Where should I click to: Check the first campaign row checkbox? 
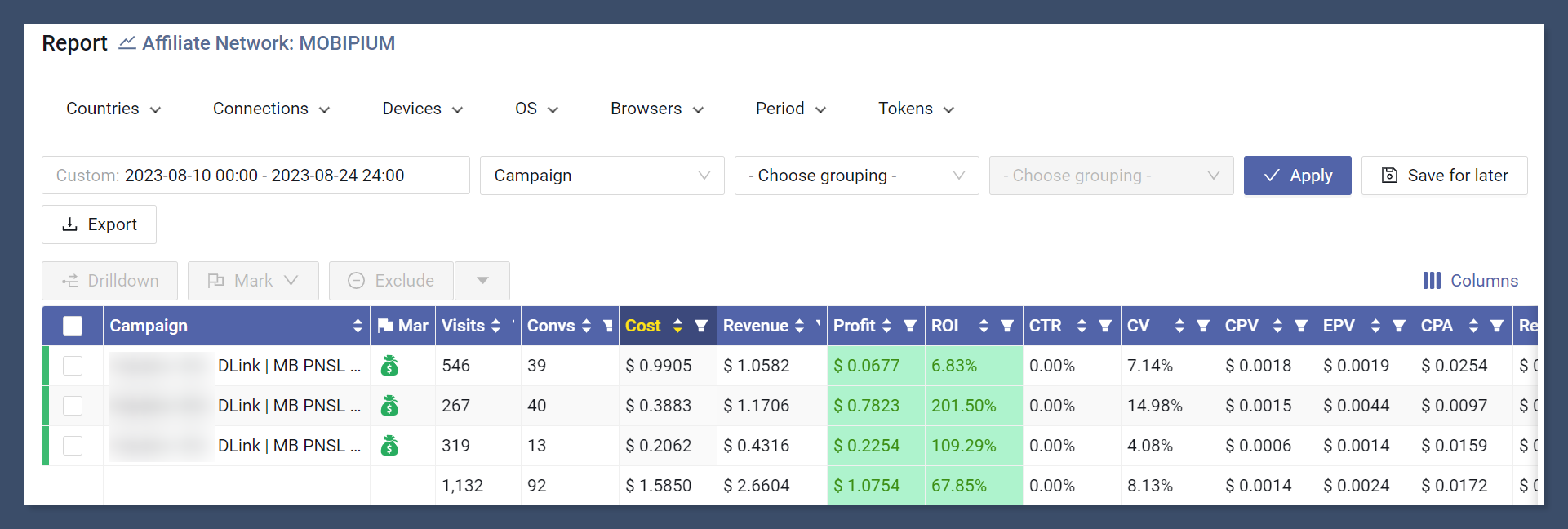click(73, 366)
